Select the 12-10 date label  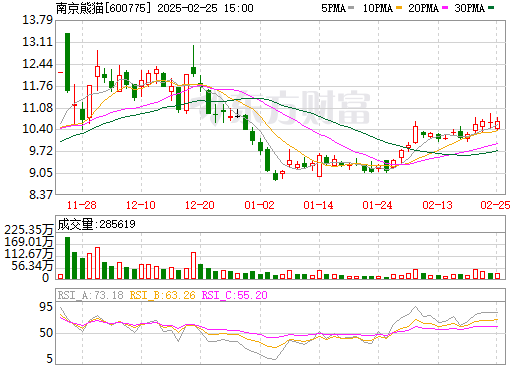[x=141, y=205]
